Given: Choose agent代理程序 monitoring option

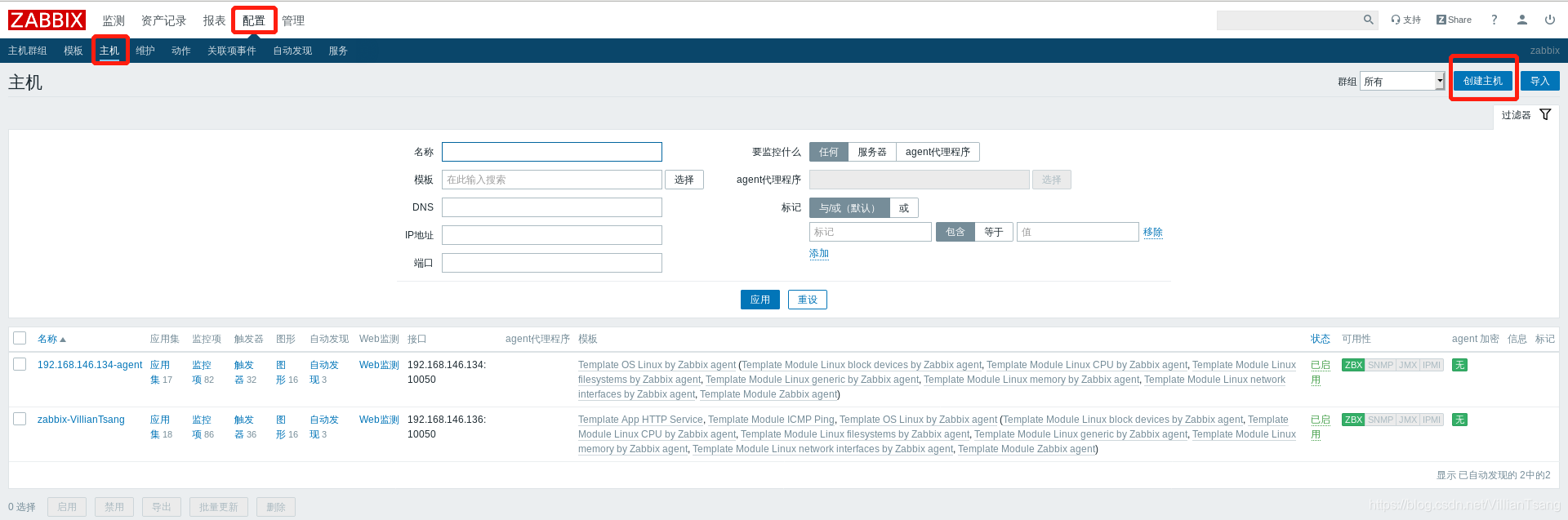Looking at the screenshot, I should [x=938, y=152].
